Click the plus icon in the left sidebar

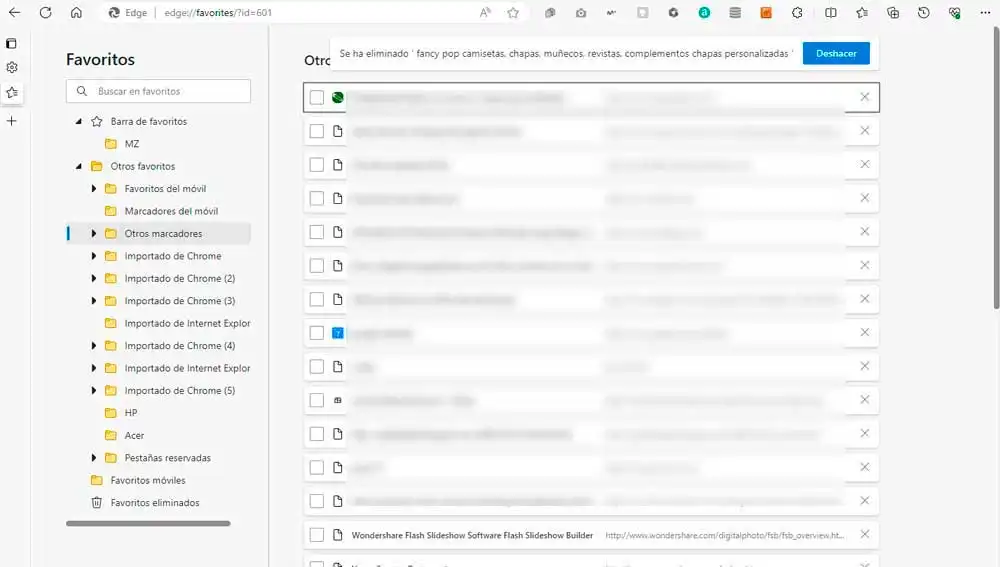point(11,121)
